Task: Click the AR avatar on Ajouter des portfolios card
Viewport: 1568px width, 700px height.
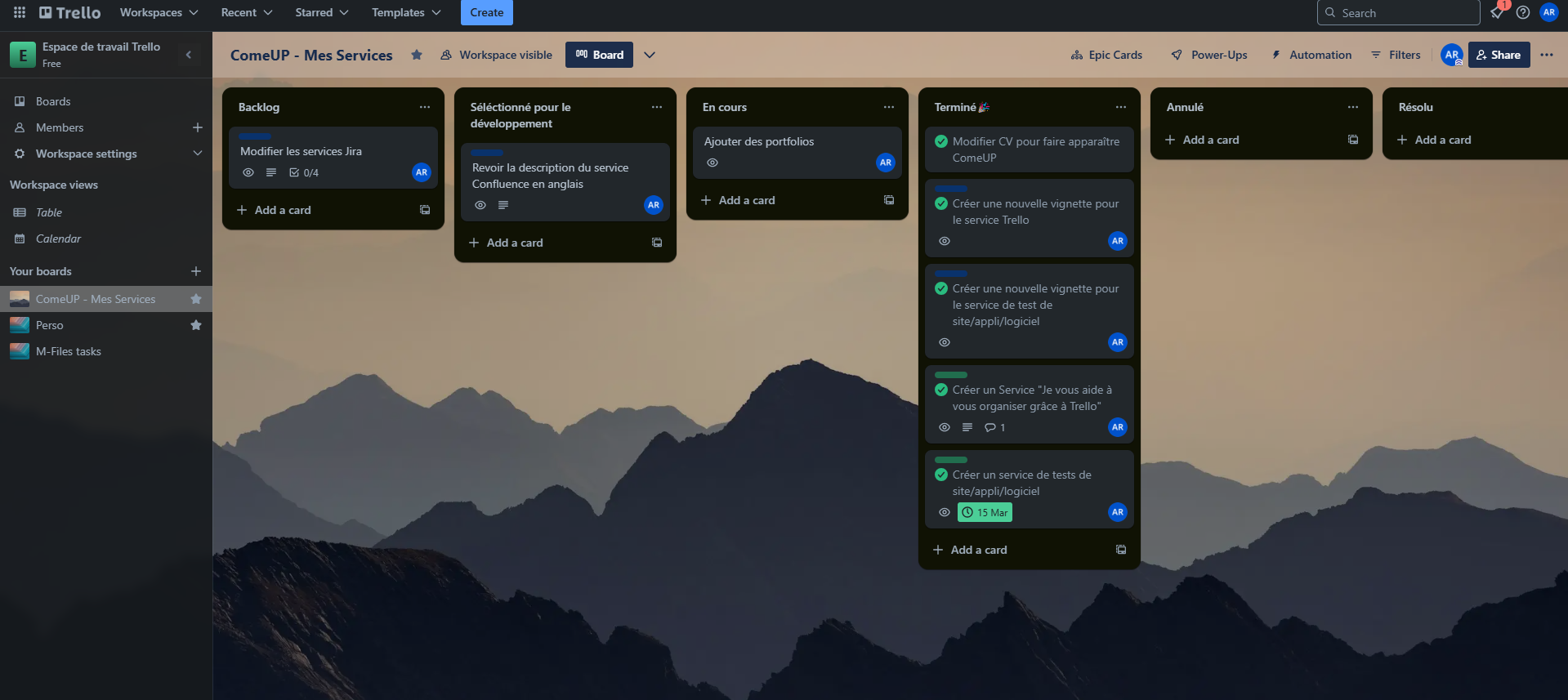Action: point(886,163)
